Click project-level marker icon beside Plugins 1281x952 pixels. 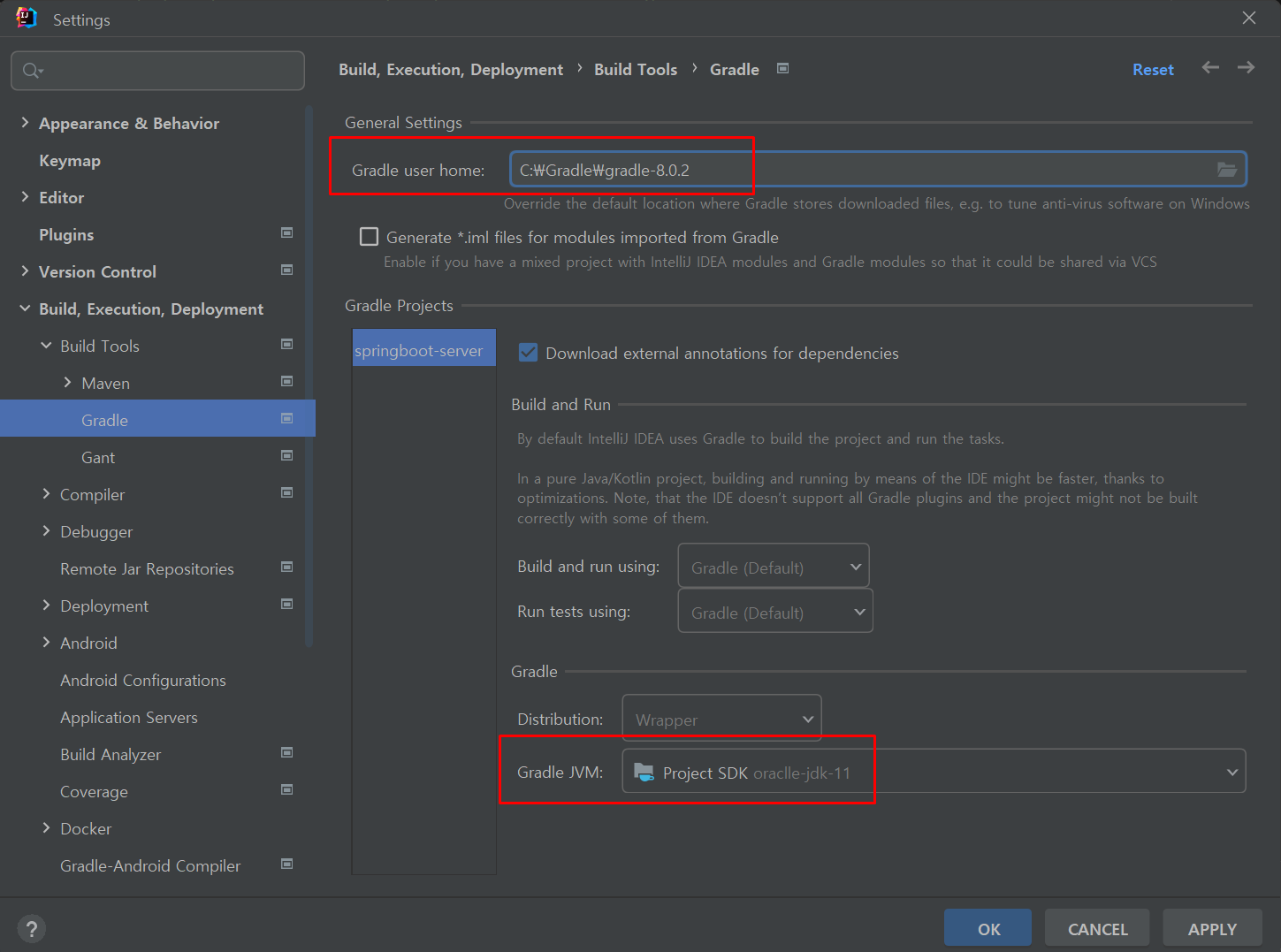pyautogui.click(x=286, y=232)
